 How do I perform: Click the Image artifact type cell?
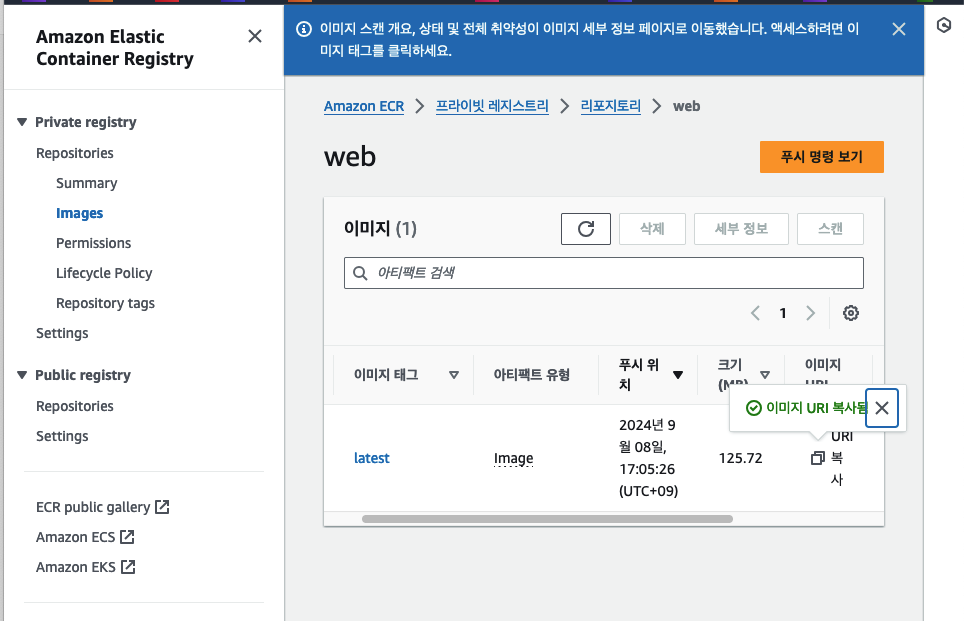pos(513,458)
